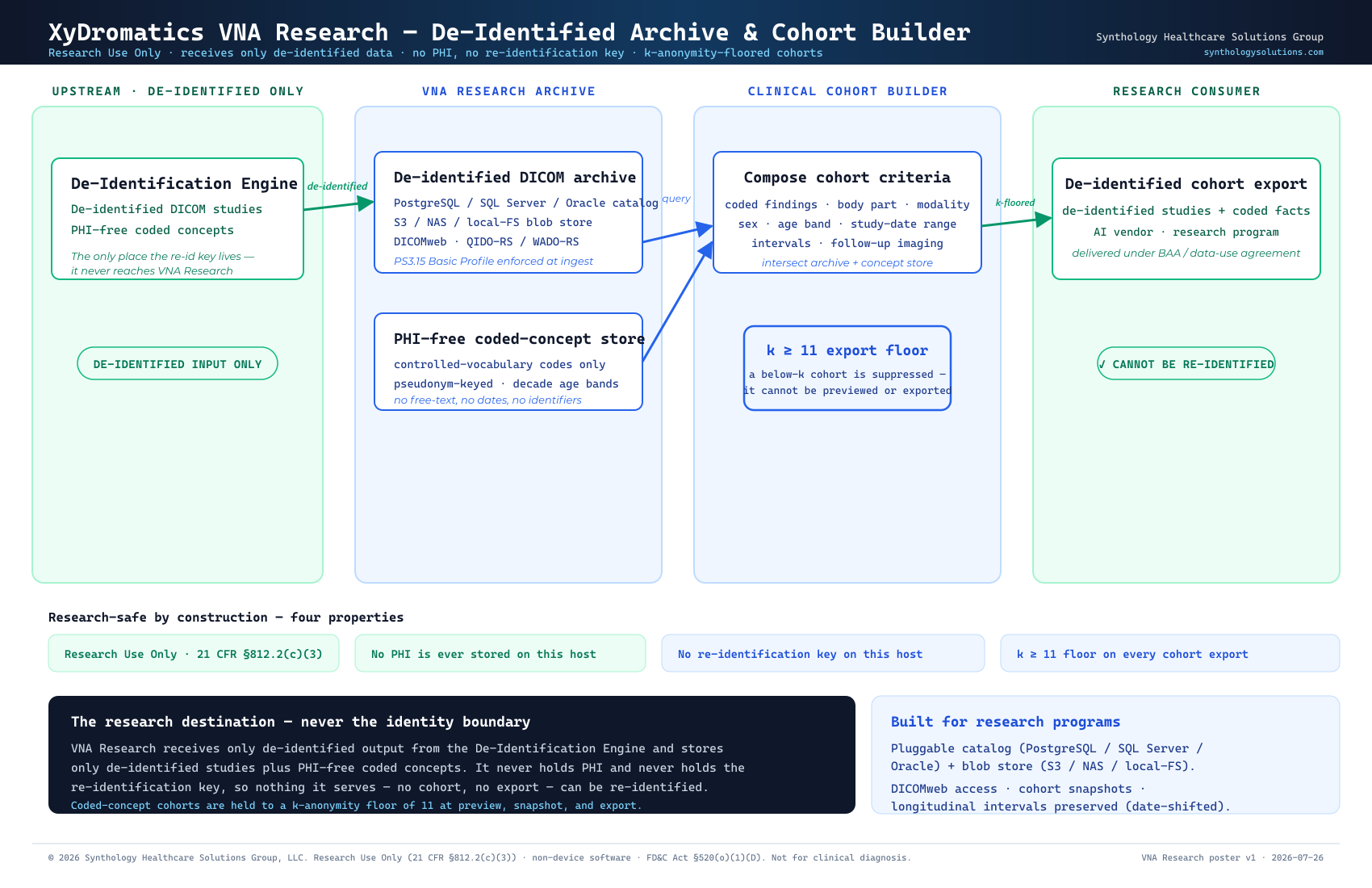This screenshot has height=888, width=1372.
Task: Click 'No PHI is ever stored on this host' chip
Action: coord(500,653)
